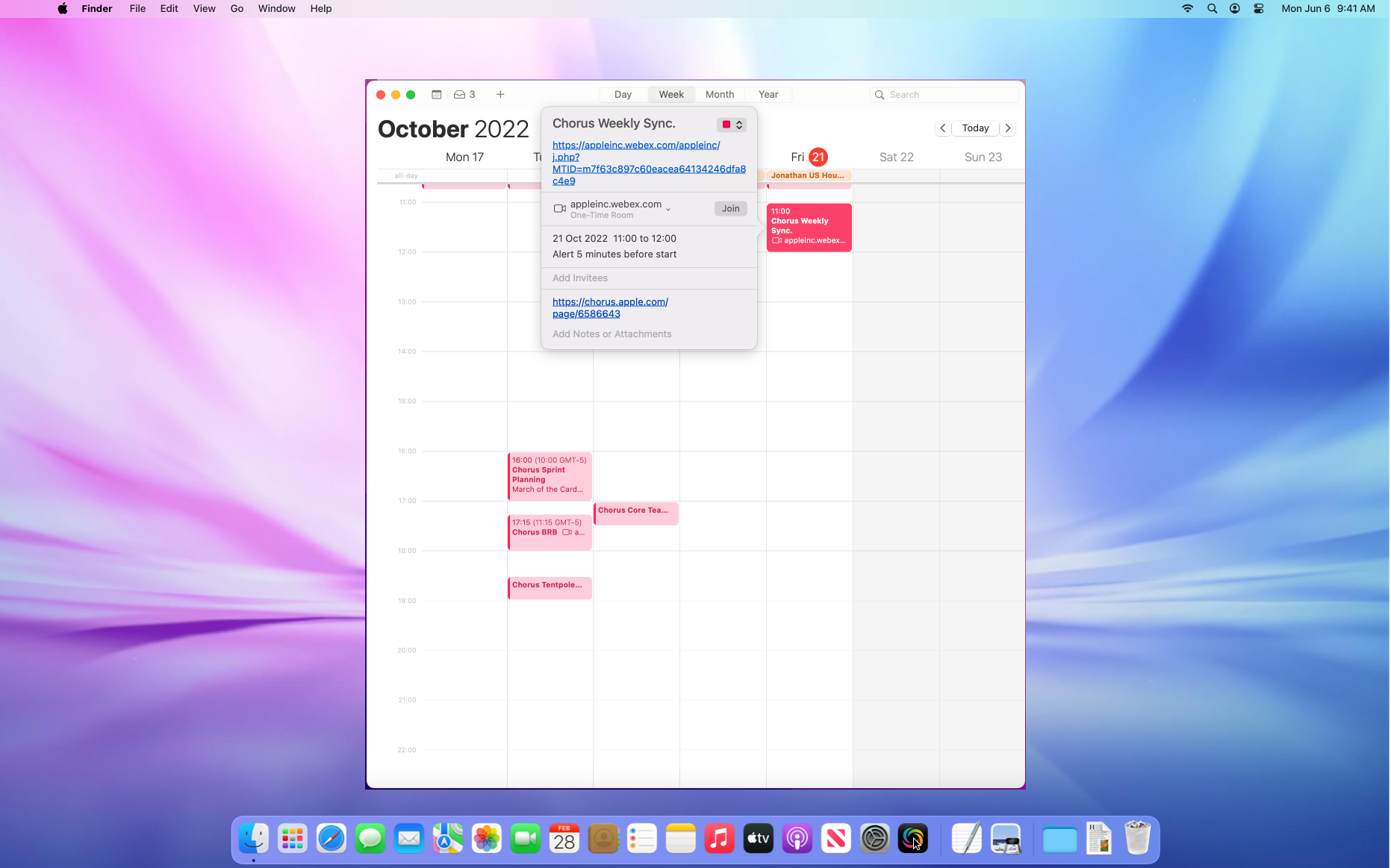Click the Join button for Webex meeting
The width and height of the screenshot is (1391, 868).
(730, 209)
